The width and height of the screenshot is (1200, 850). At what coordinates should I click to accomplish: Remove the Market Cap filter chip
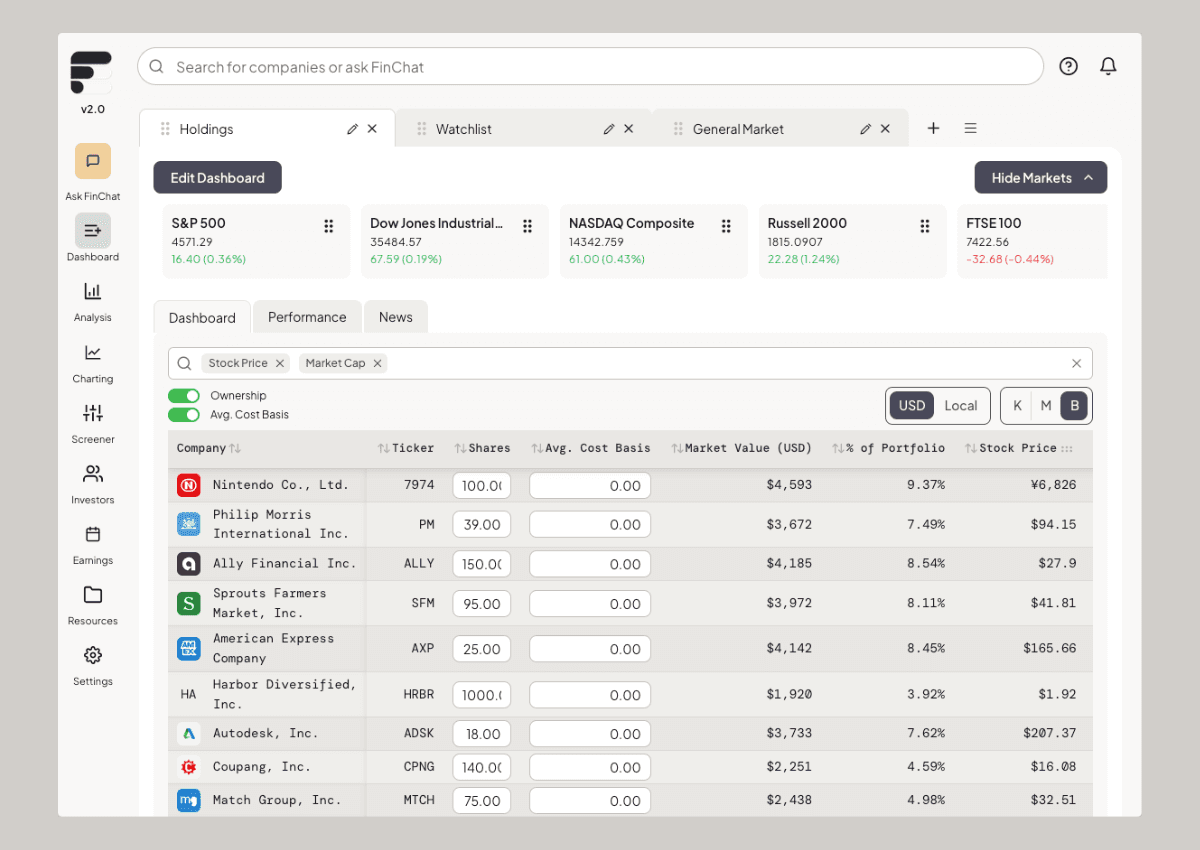point(377,363)
